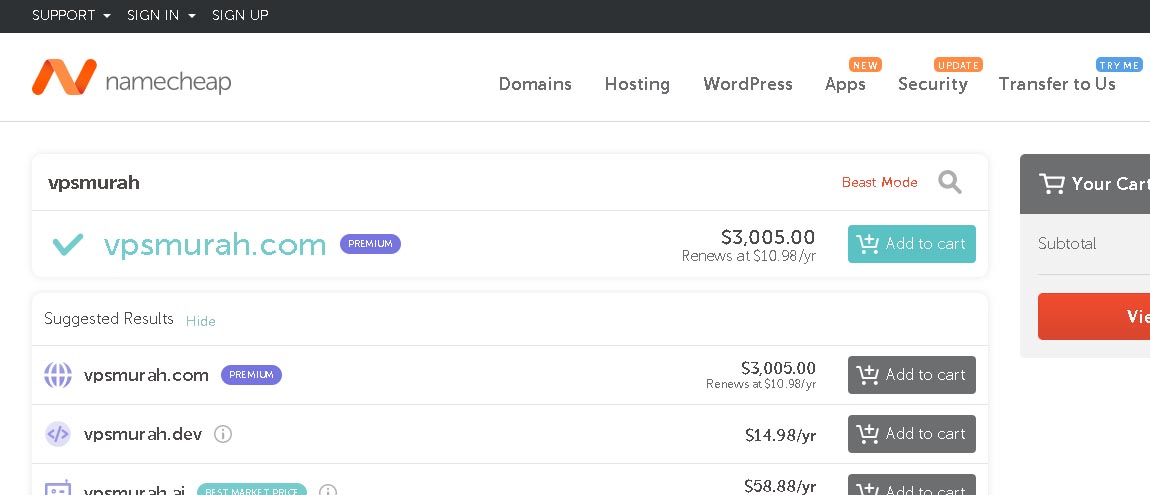
Task: Open the Security menu
Action: 933,84
